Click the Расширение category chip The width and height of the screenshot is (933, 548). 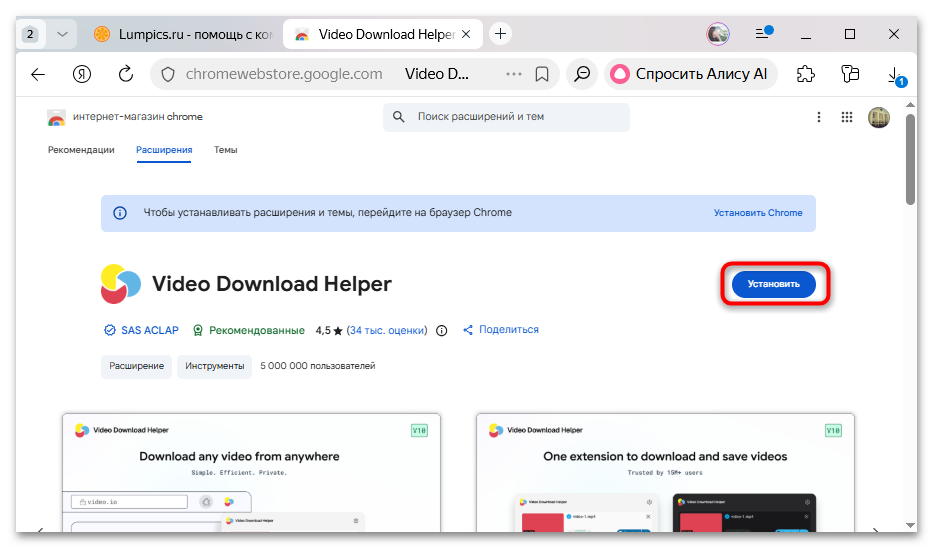pos(136,367)
